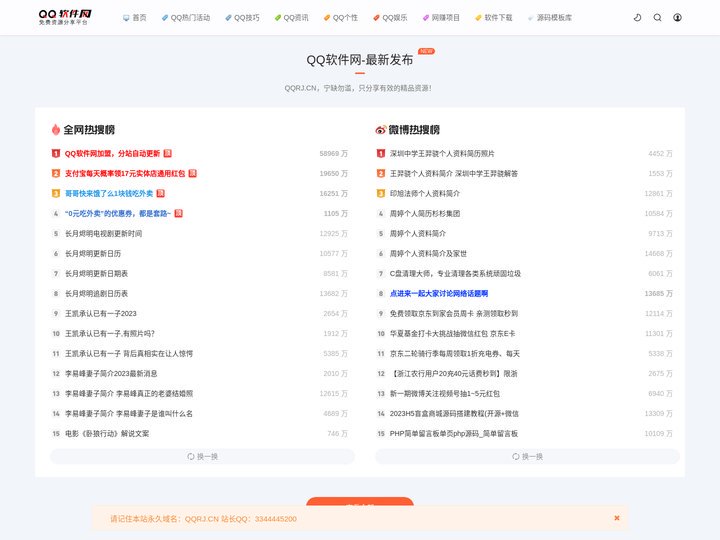
Task: Open QQ技巧 menu item
Action: [242, 17]
